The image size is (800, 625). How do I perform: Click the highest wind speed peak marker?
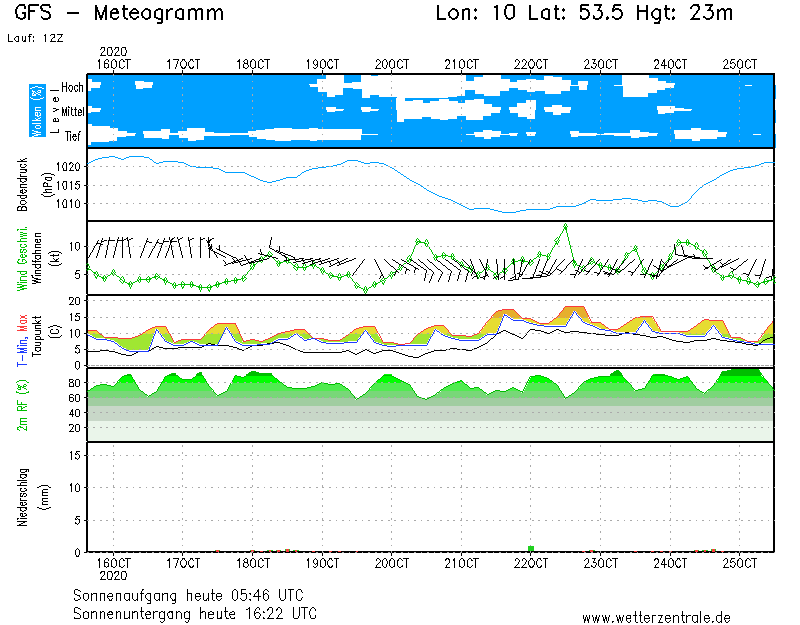565,226
